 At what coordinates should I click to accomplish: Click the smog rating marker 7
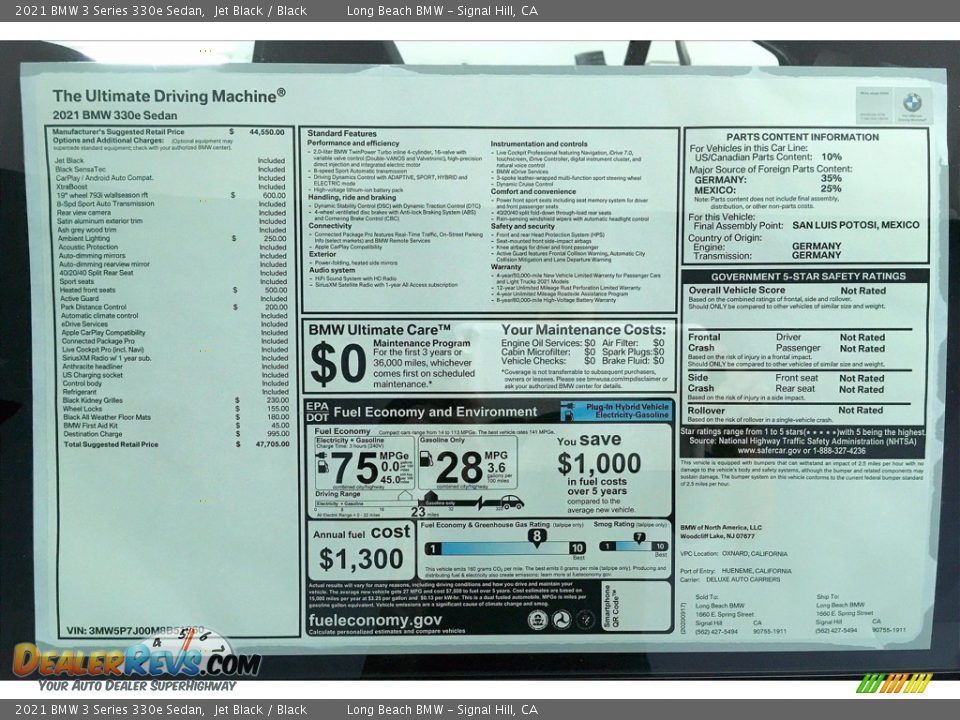click(x=639, y=538)
